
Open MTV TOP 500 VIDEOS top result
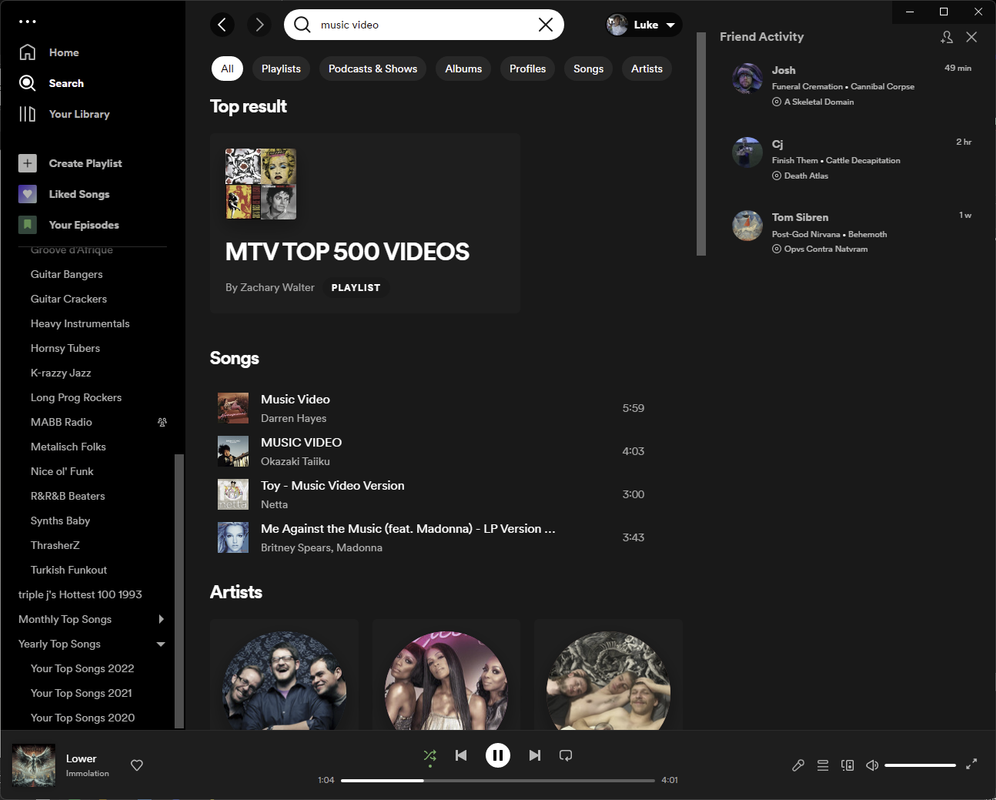click(x=365, y=223)
